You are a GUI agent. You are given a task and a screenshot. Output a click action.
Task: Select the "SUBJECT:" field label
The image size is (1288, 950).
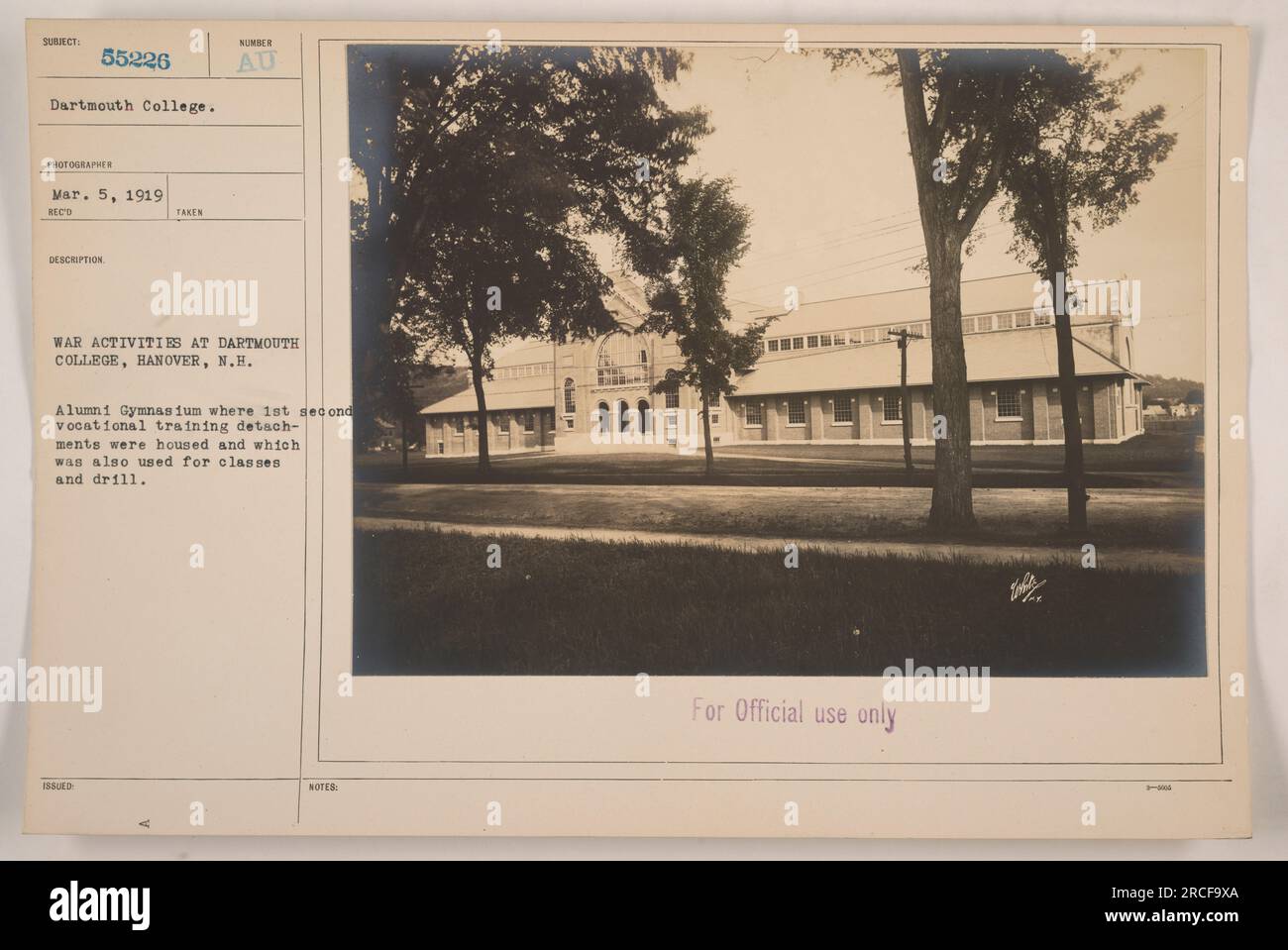click(63, 43)
